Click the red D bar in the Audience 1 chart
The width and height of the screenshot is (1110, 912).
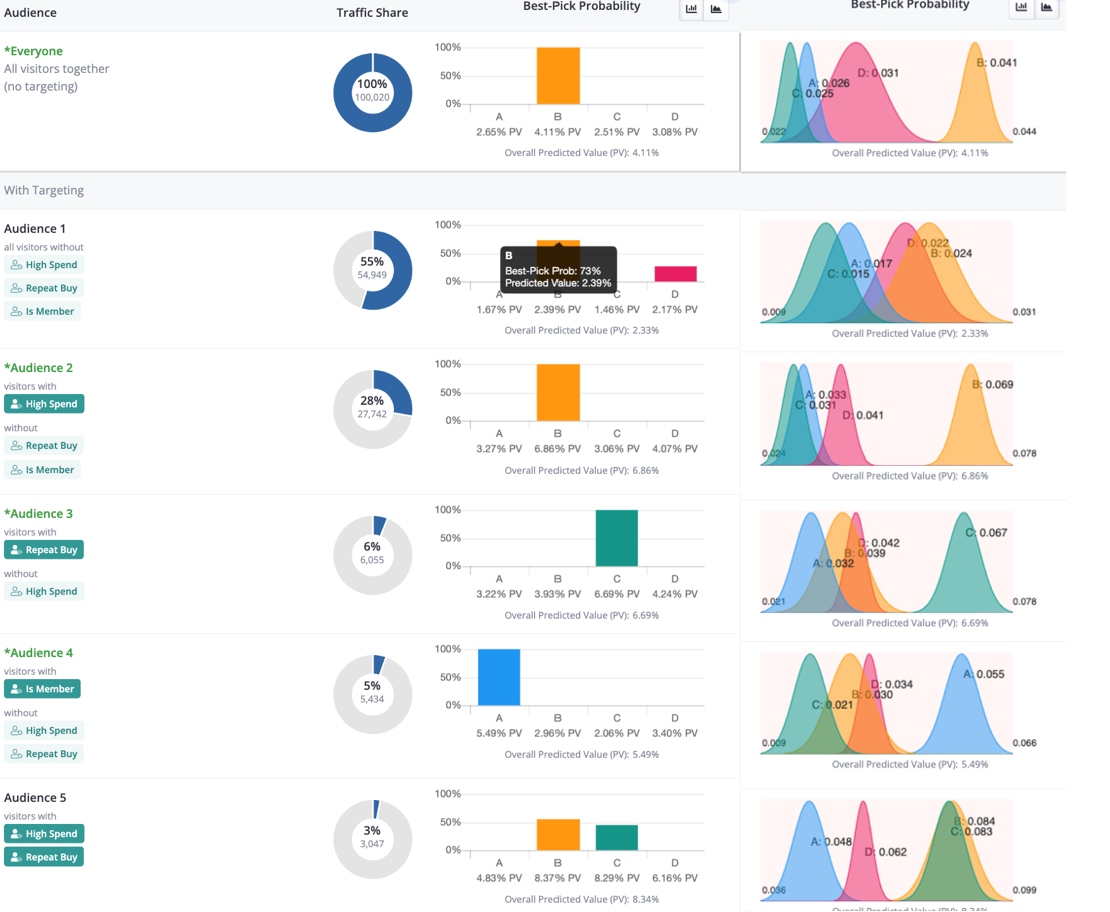pyautogui.click(x=675, y=274)
